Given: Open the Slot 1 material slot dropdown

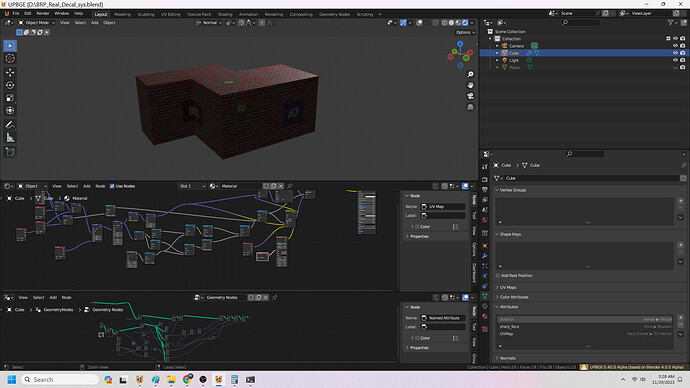Looking at the screenshot, I should pos(192,186).
